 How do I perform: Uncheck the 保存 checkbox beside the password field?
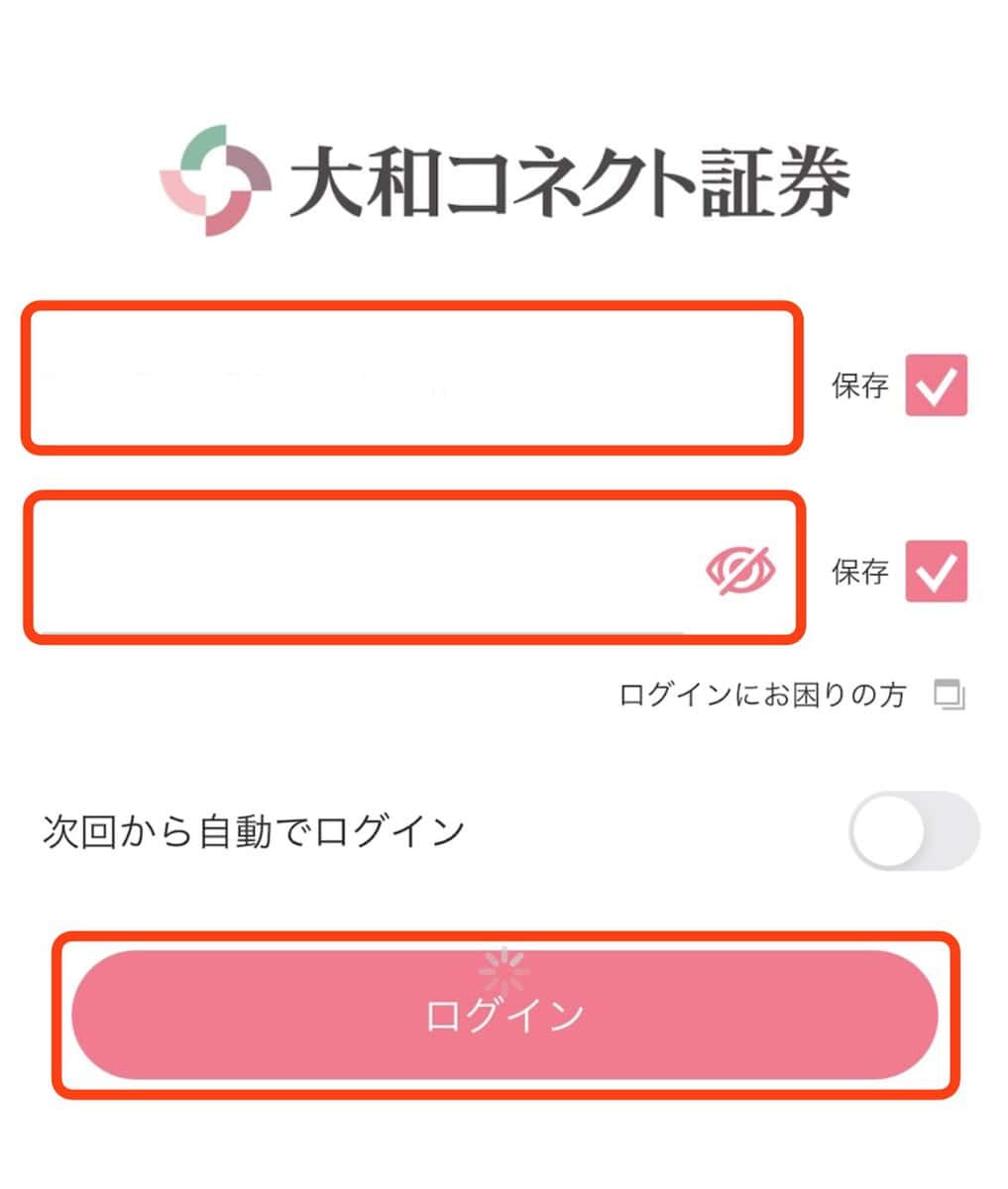click(936, 571)
